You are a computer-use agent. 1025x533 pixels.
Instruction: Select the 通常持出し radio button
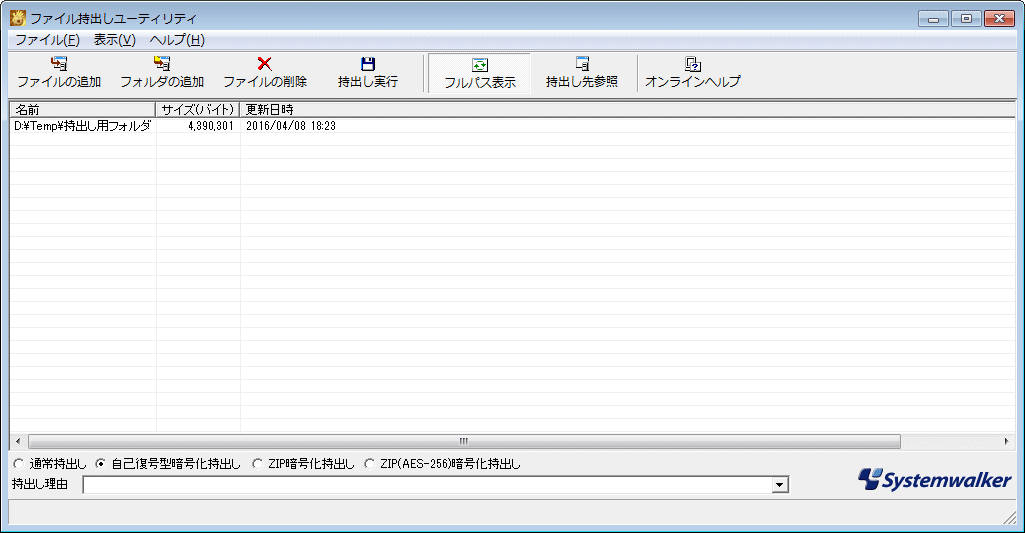coord(17,464)
